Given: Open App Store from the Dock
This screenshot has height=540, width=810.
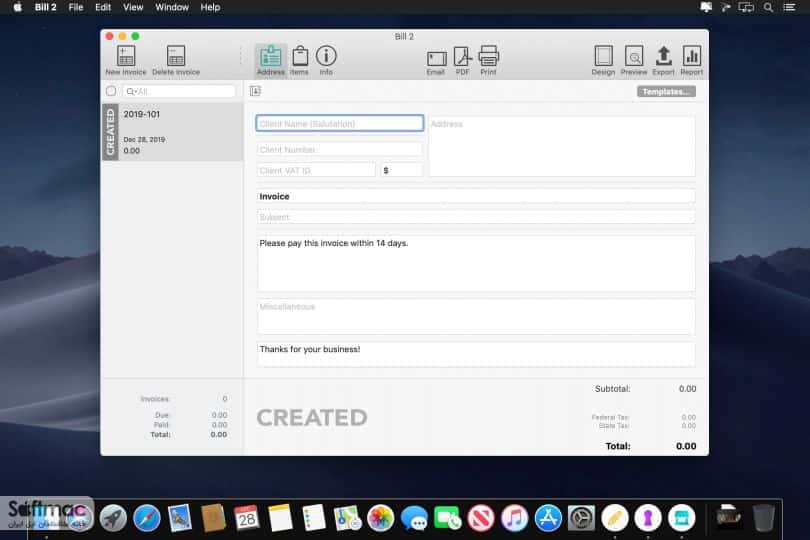Looking at the screenshot, I should click(x=548, y=518).
